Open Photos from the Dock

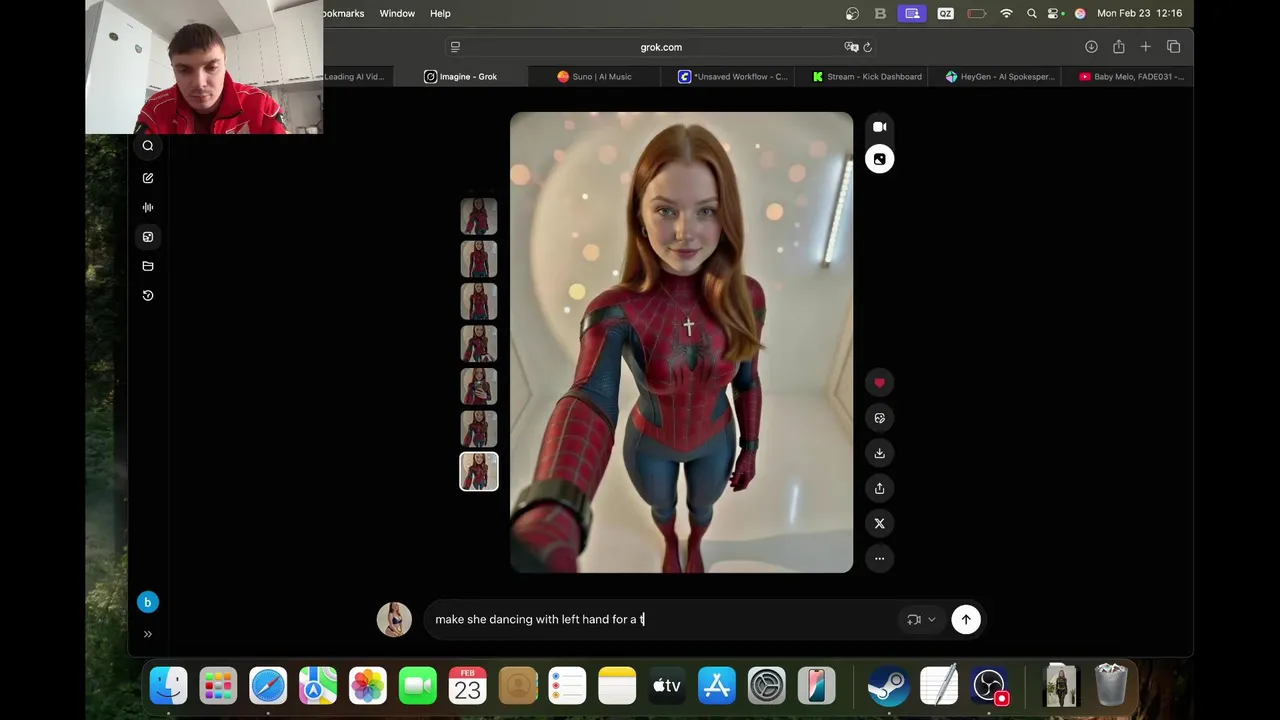[x=368, y=685]
